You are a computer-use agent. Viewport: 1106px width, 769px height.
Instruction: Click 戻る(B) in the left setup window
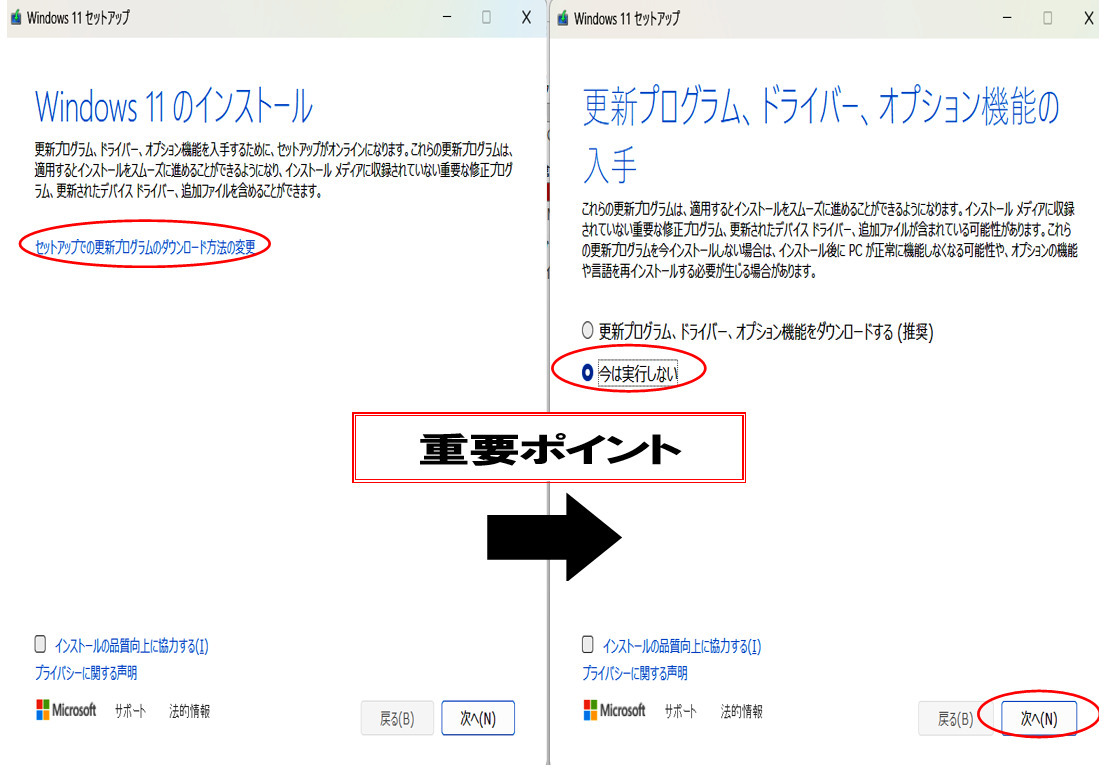click(397, 718)
